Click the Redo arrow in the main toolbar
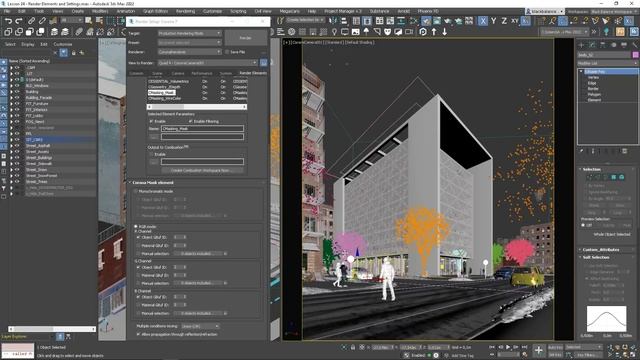This screenshot has width=640, height=360. [x=19, y=21]
